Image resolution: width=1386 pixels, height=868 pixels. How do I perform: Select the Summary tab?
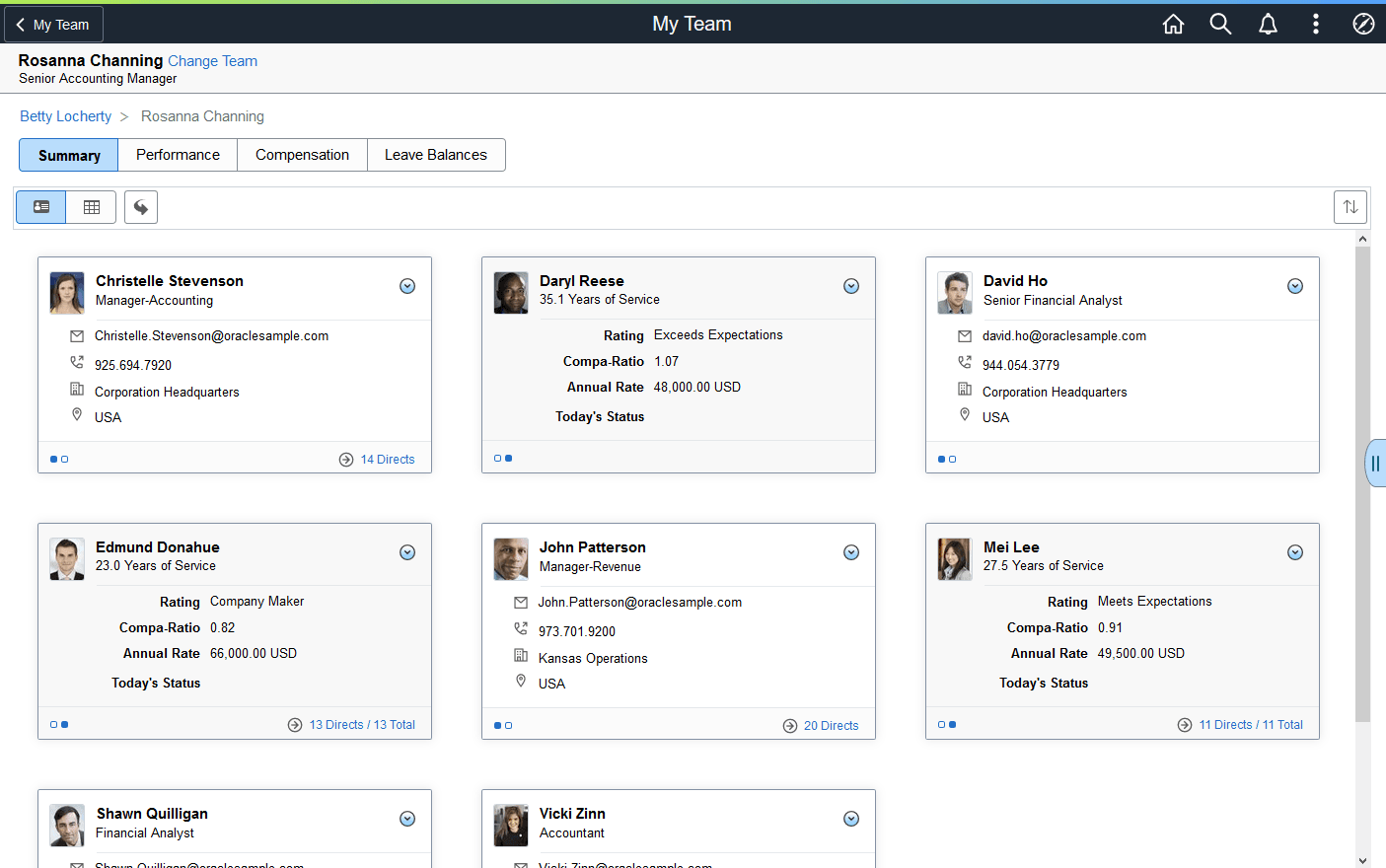pyautogui.click(x=69, y=155)
